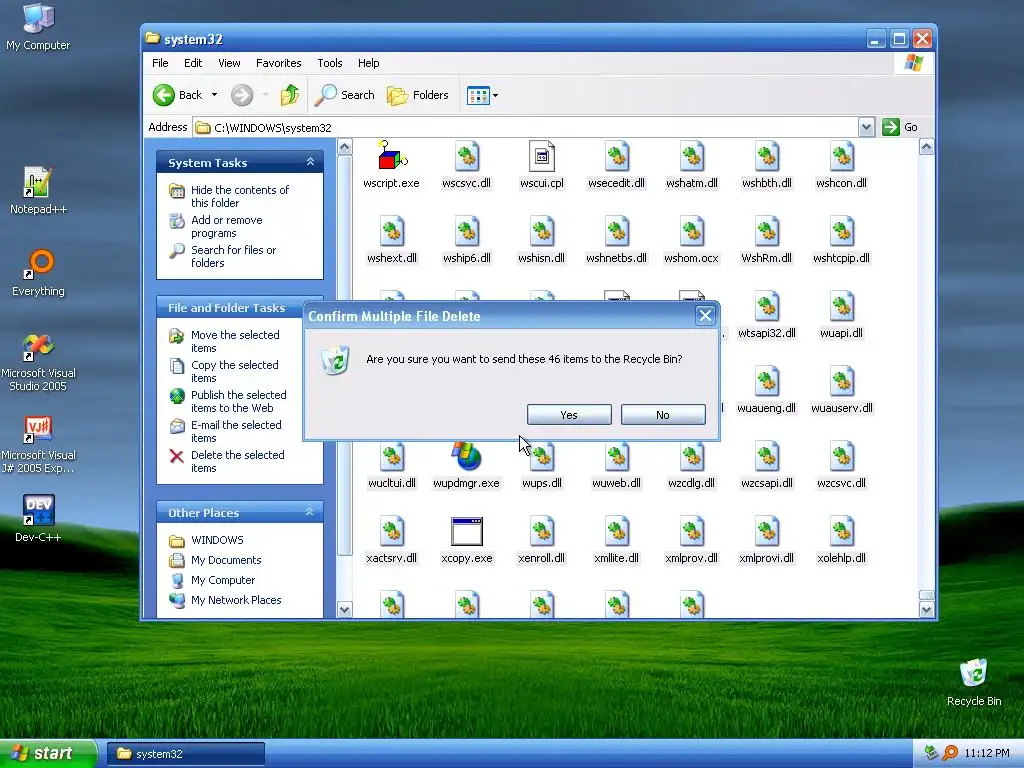Select the wzcsvc.dll file icon
The image size is (1024, 768).
coord(842,456)
